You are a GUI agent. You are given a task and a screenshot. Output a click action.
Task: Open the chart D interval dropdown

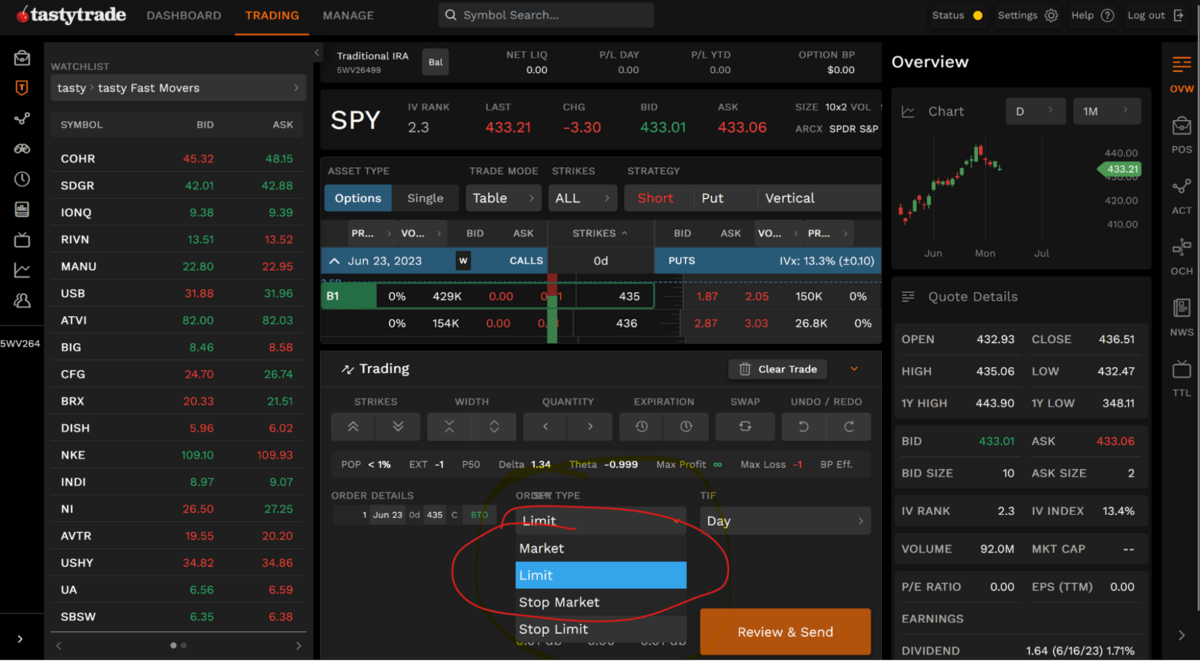(1035, 111)
